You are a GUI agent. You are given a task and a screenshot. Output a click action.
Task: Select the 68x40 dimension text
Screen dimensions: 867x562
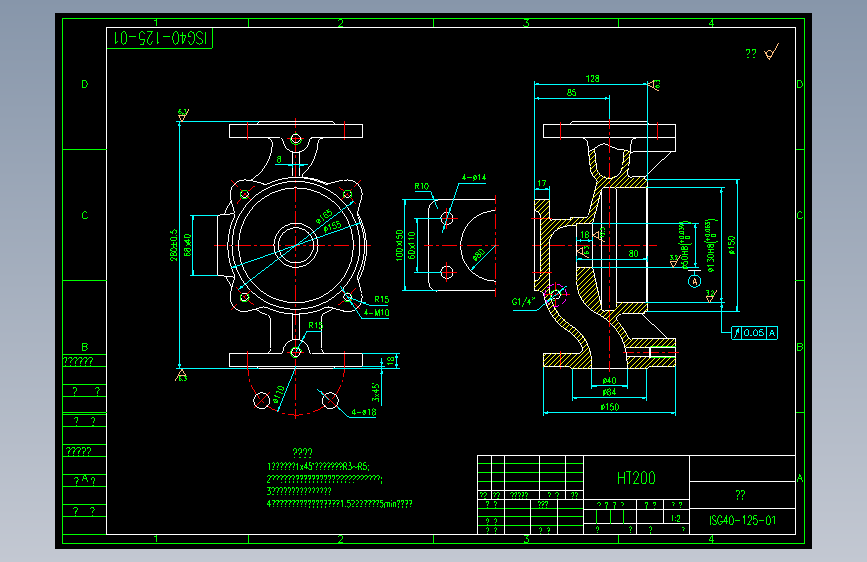tap(187, 245)
